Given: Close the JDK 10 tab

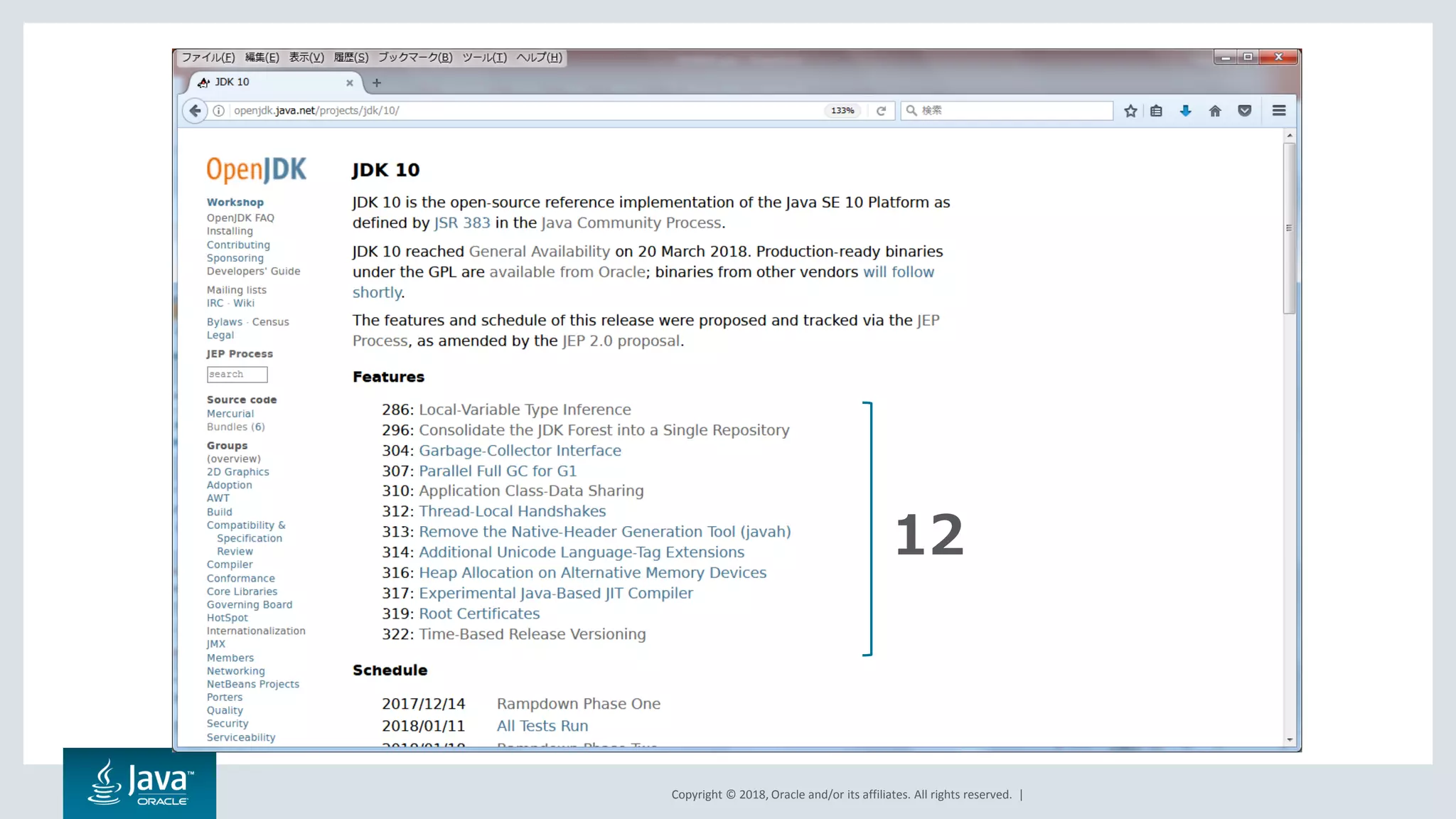Looking at the screenshot, I should 350,82.
